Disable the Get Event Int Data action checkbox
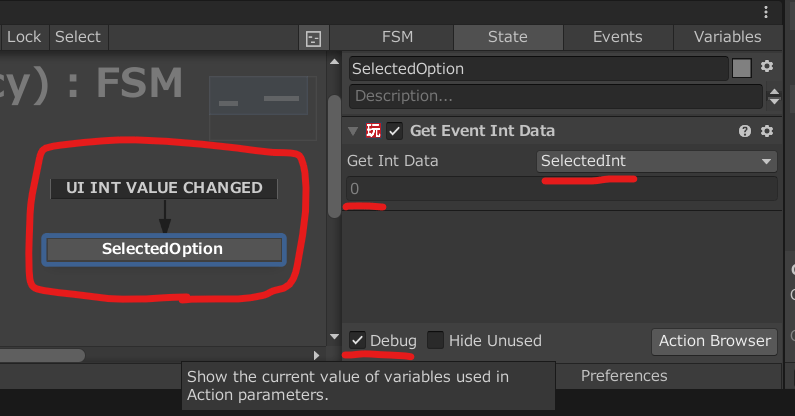This screenshot has height=416, width=795. pos(395,131)
